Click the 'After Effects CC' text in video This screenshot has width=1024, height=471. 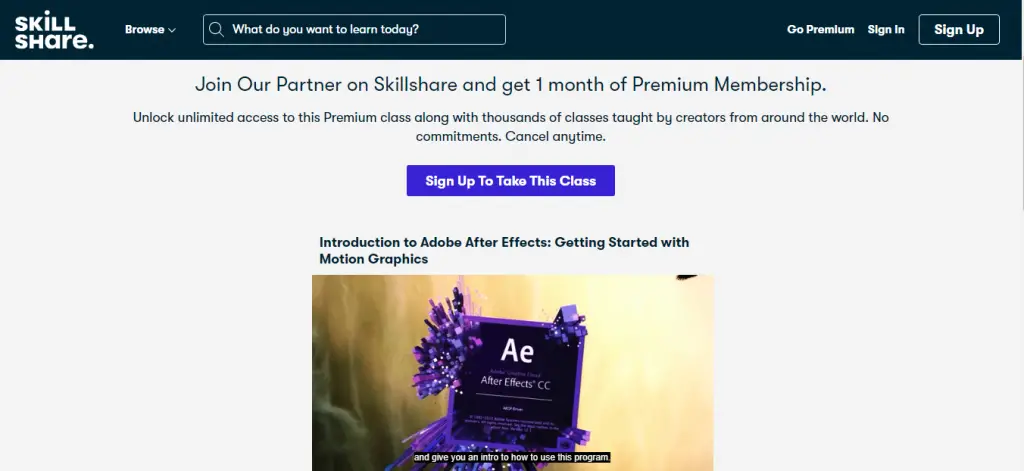pyautogui.click(x=516, y=380)
